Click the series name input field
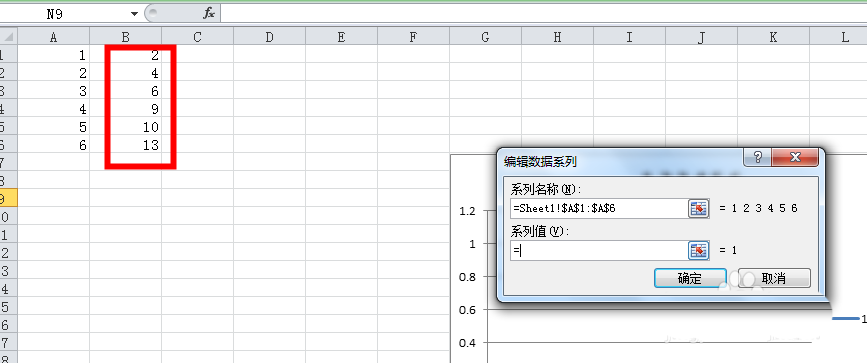Image resolution: width=867 pixels, height=363 pixels. 598,209
